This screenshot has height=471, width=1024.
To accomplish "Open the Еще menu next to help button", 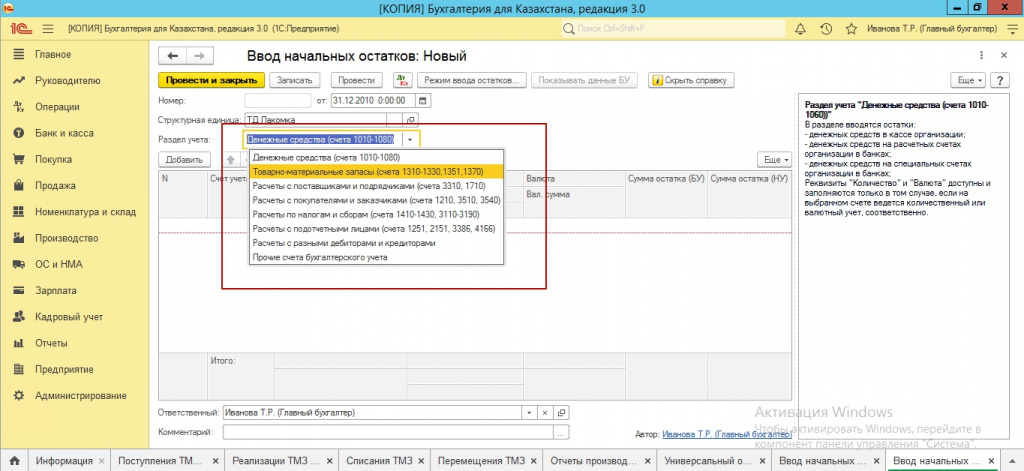I will click(970, 80).
